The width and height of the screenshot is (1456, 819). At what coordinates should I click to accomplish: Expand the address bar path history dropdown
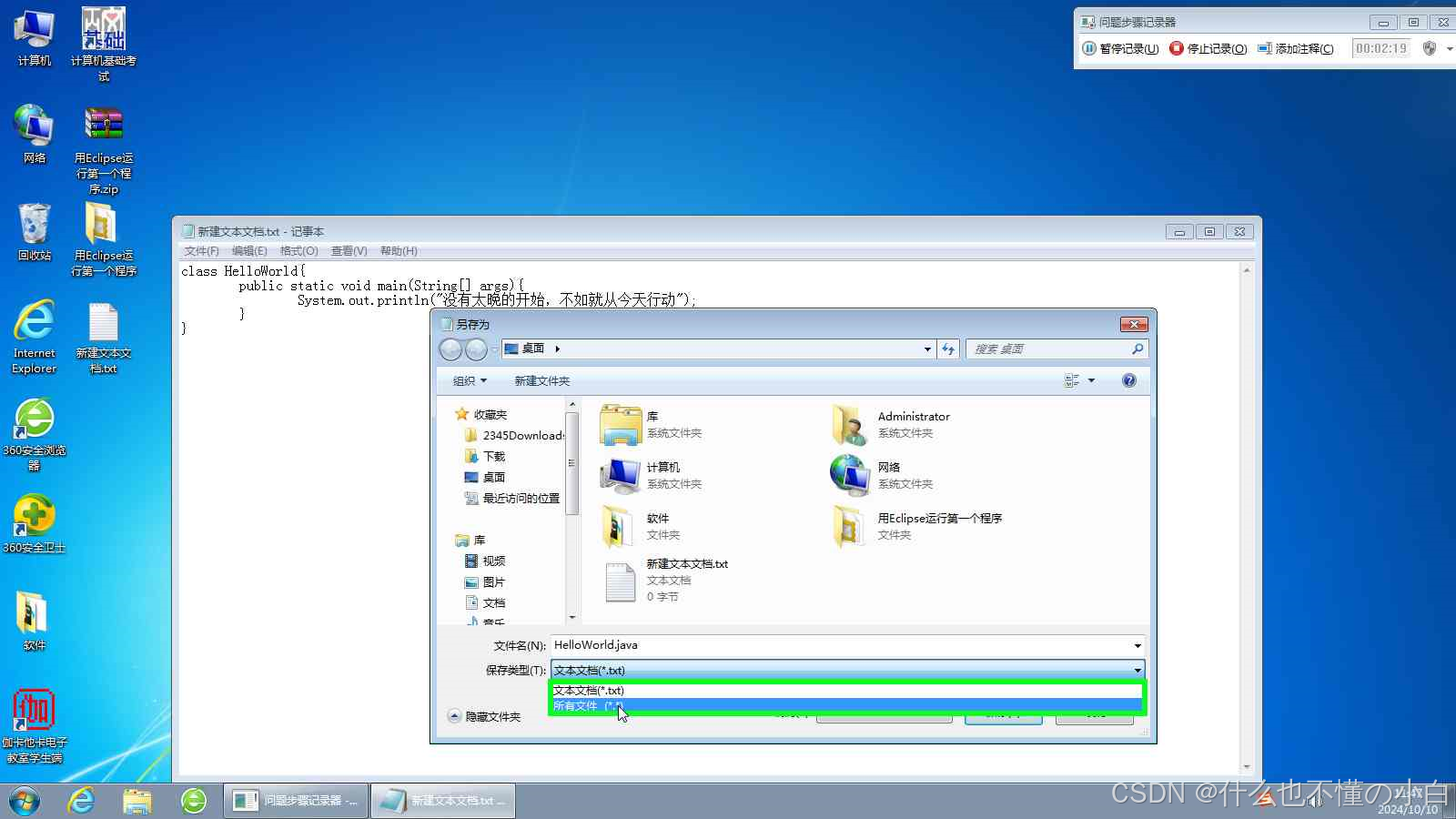pos(927,349)
